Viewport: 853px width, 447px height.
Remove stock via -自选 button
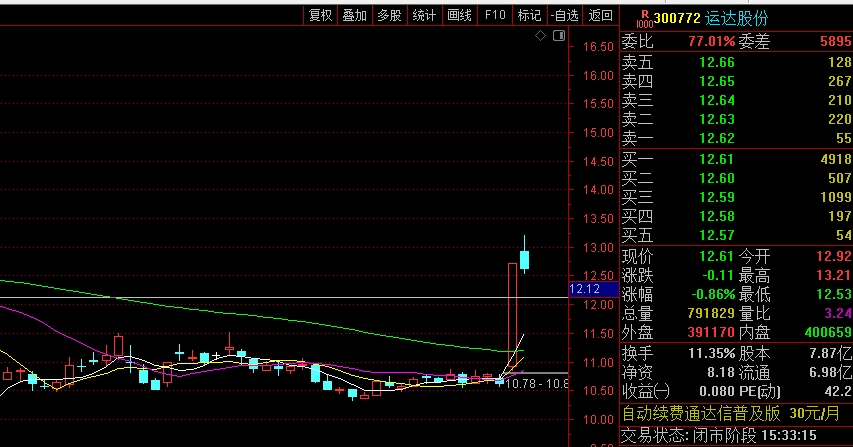click(x=565, y=15)
